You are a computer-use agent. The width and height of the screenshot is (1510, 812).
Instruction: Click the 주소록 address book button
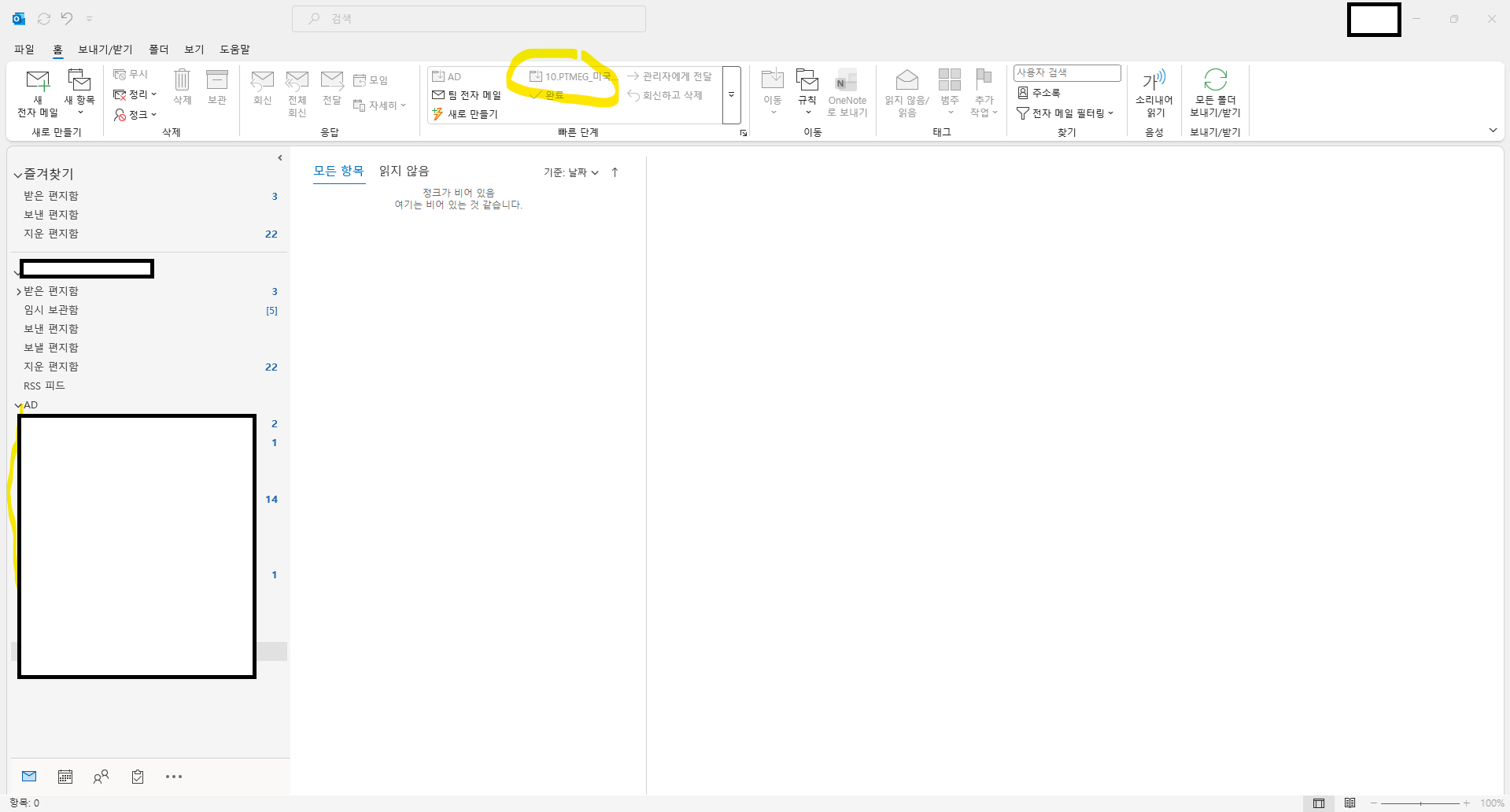1039,93
